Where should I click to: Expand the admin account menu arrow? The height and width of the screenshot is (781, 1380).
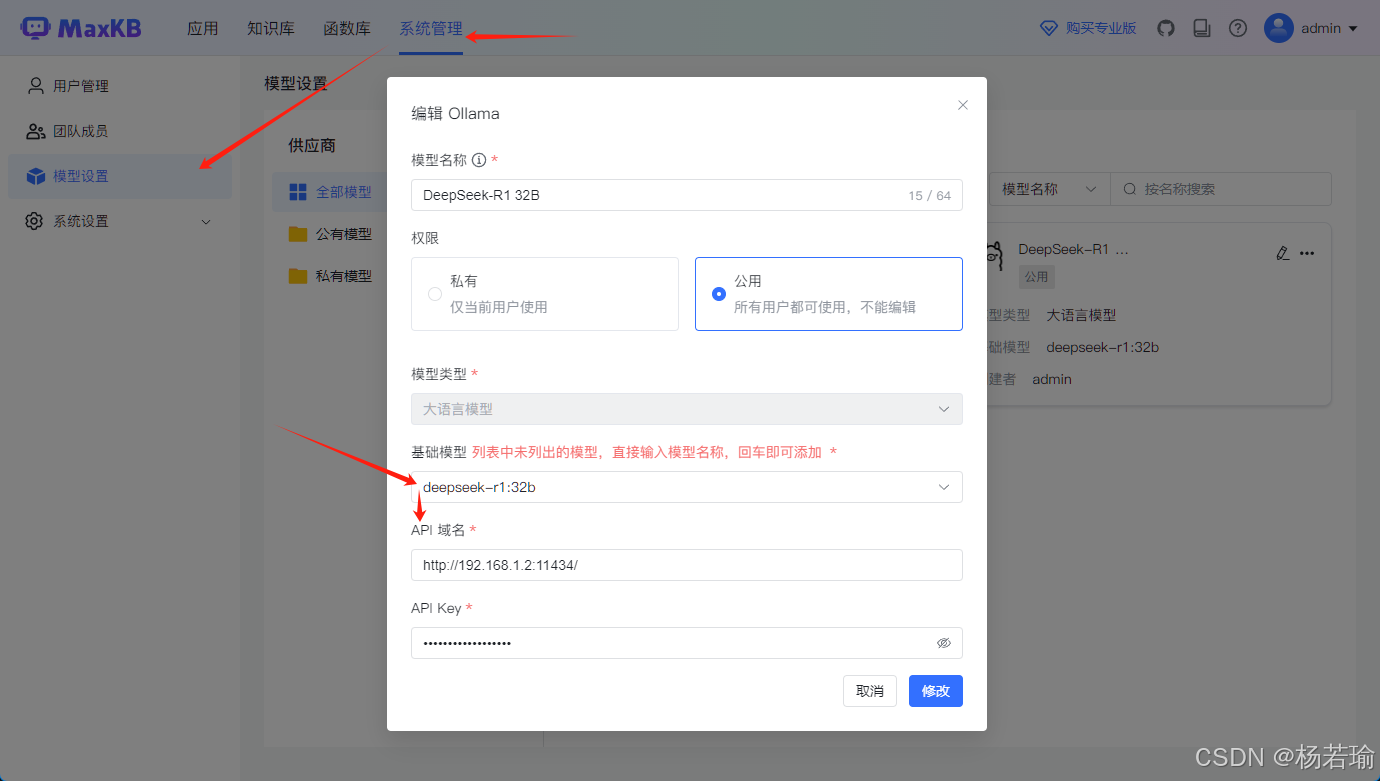1353,29
